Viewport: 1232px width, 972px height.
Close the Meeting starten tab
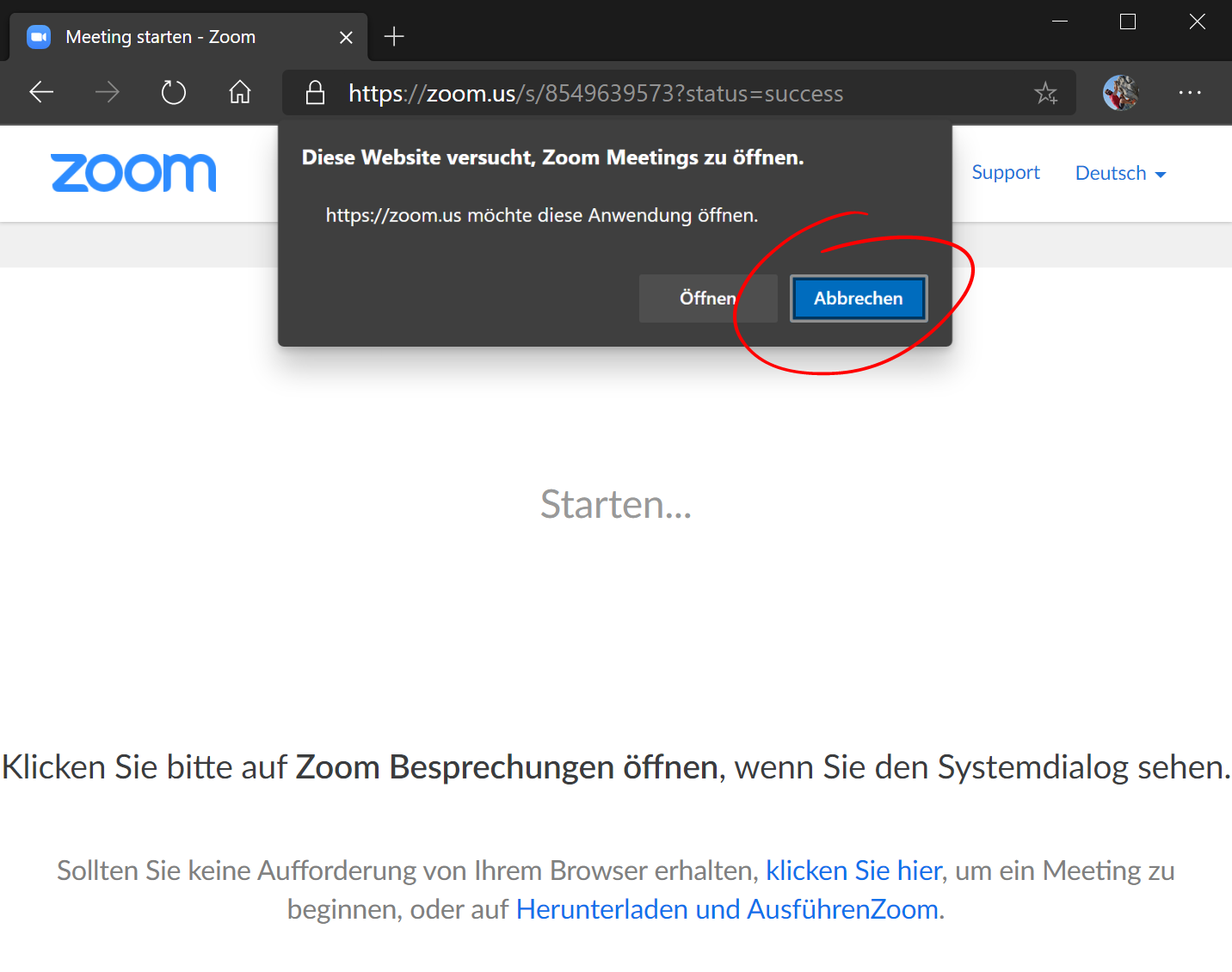click(346, 37)
